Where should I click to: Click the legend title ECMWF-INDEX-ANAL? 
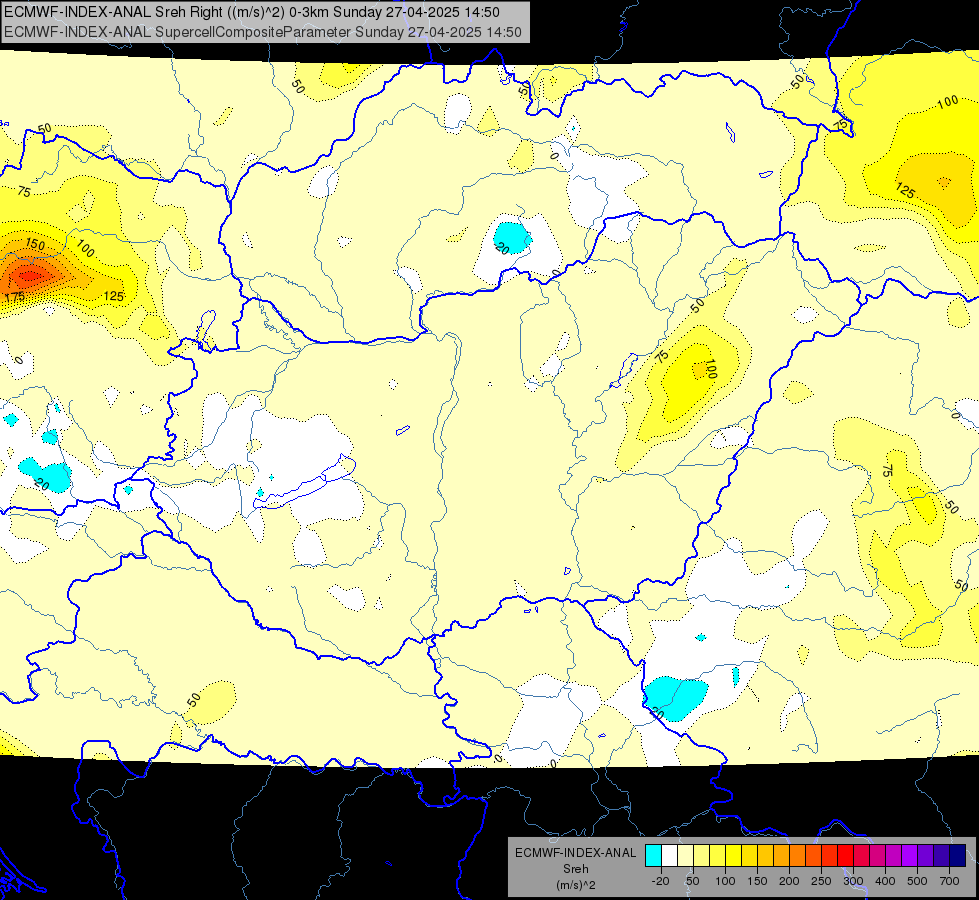coord(576,853)
